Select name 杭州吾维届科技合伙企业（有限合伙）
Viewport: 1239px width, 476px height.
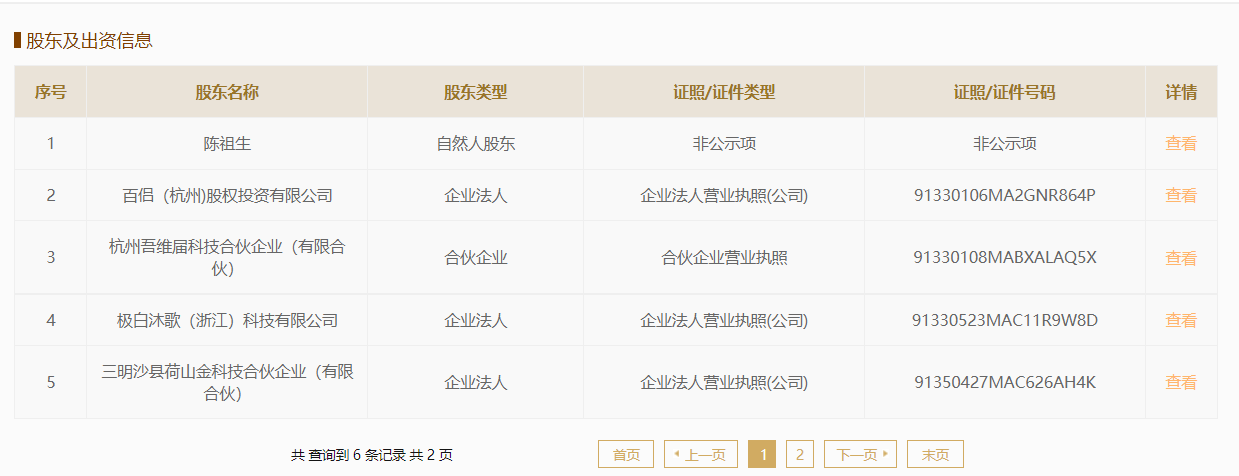click(x=227, y=258)
